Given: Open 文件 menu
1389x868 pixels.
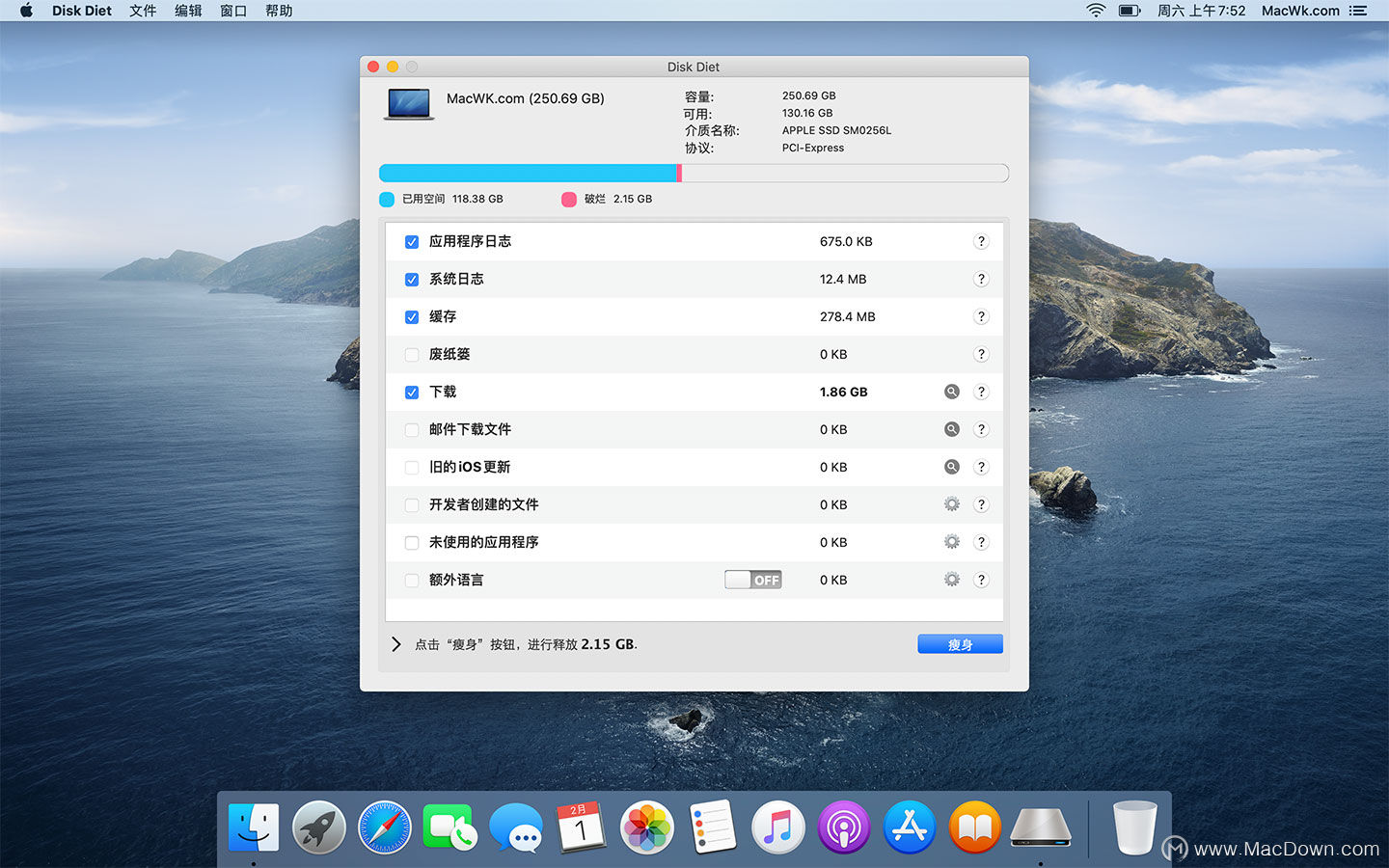Looking at the screenshot, I should point(143,11).
